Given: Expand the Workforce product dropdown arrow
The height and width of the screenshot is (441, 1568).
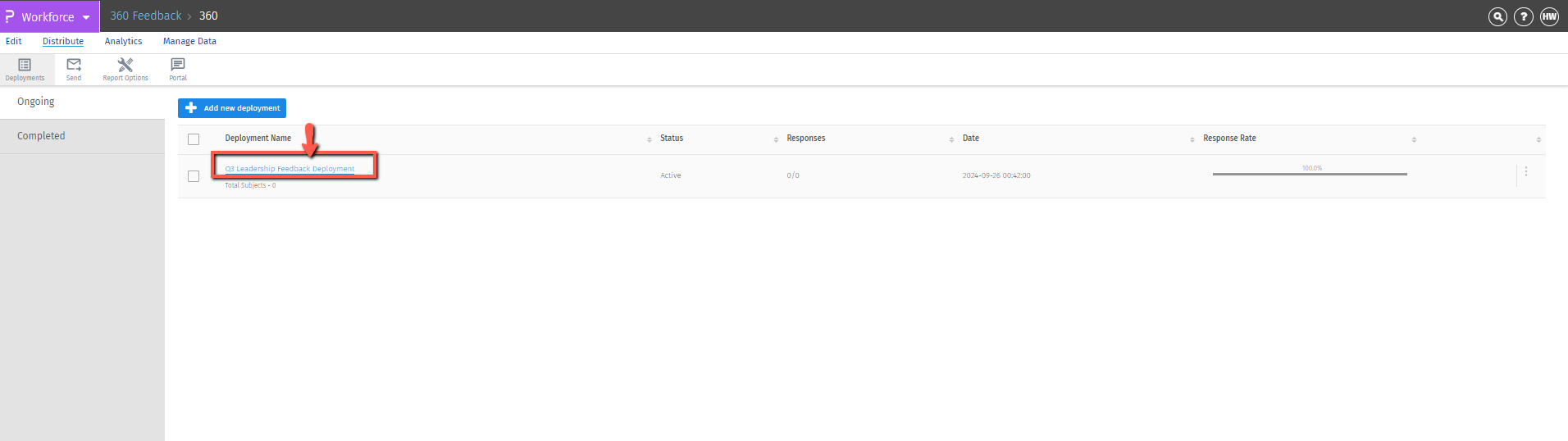Looking at the screenshot, I should 86,17.
